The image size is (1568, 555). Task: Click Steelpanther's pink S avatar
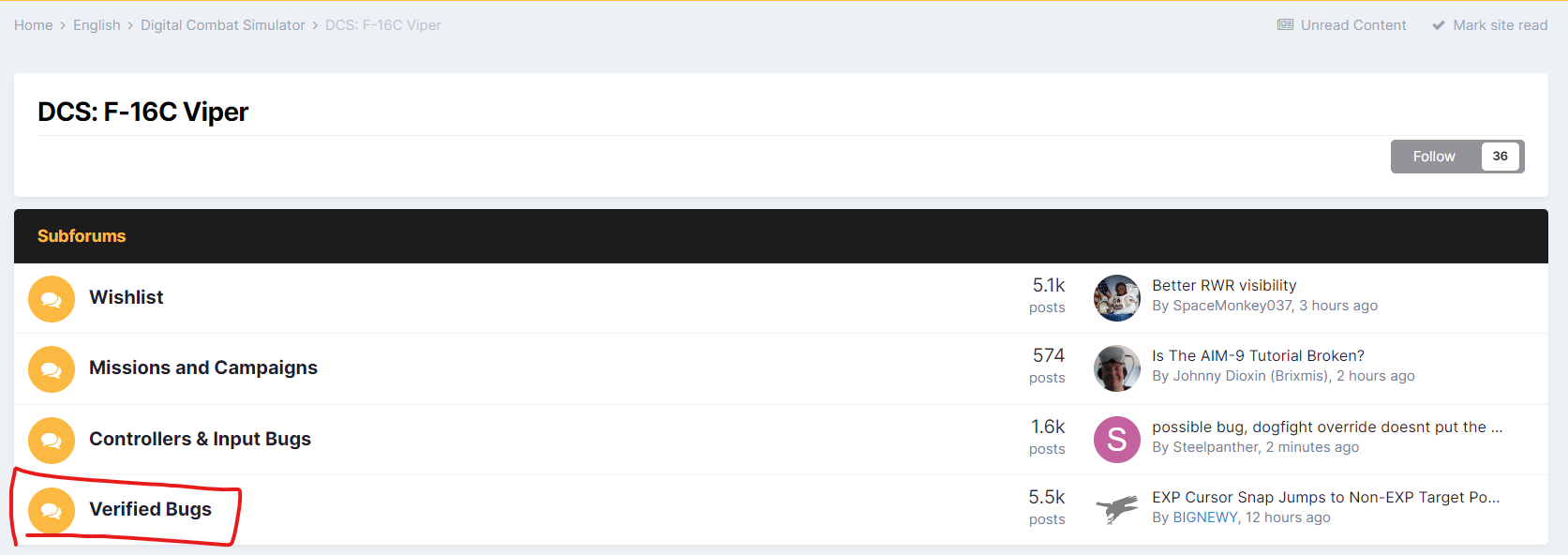[1117, 440]
